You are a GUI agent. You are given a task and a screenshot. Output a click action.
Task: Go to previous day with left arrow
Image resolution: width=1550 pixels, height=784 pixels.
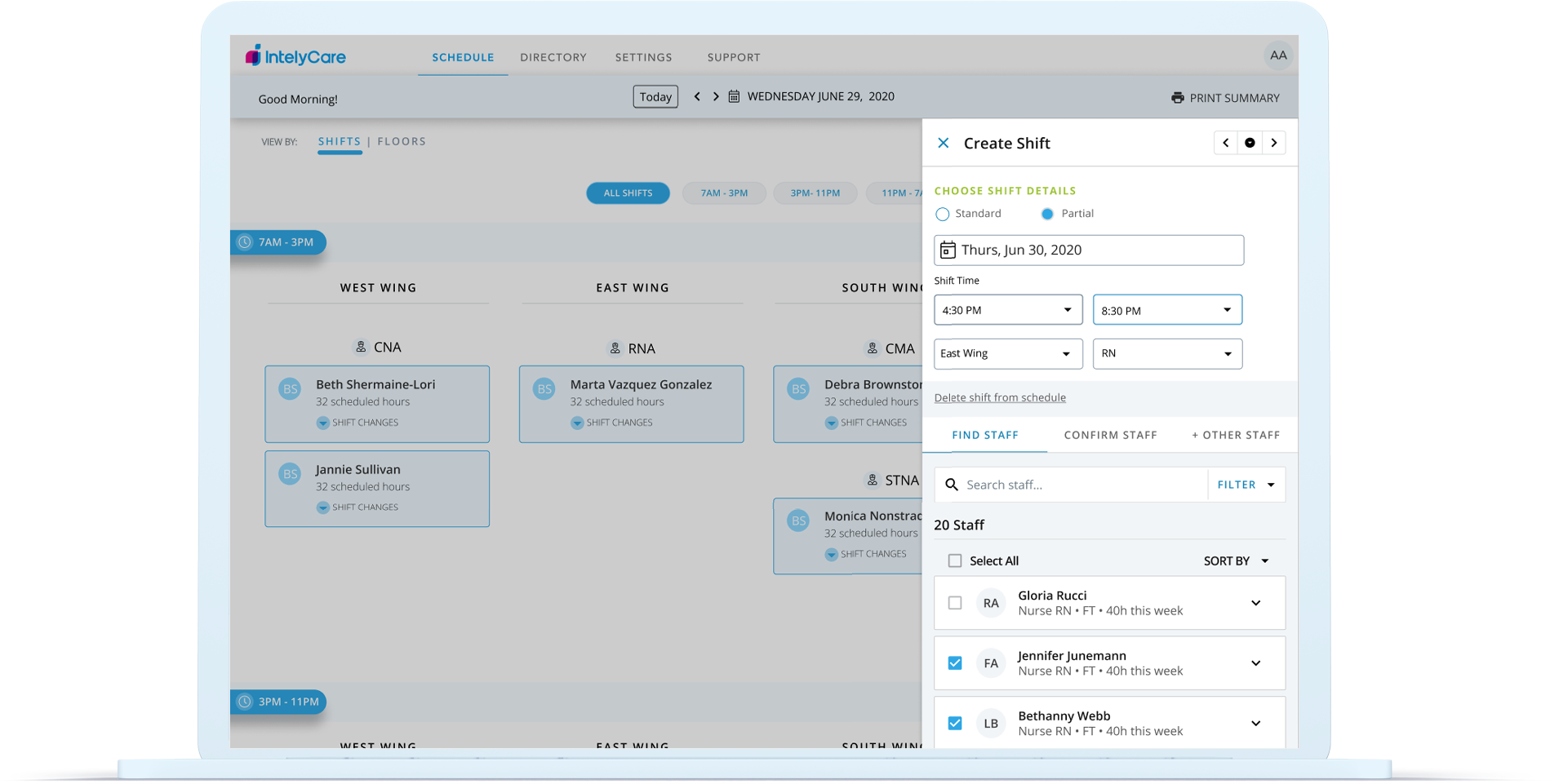pos(697,96)
